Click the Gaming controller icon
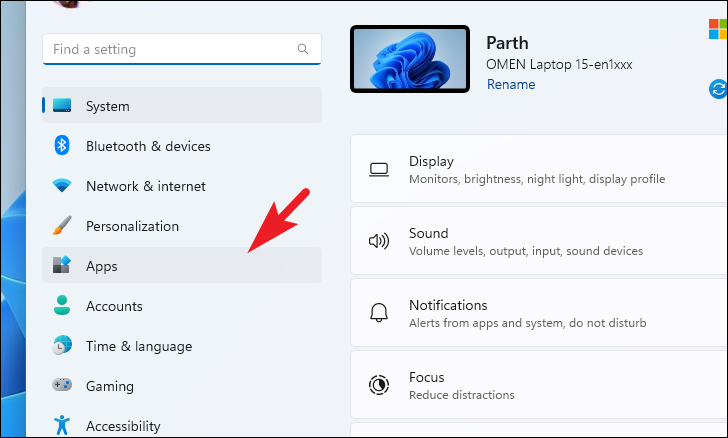Screen dimensions: 728x438 tap(62, 385)
